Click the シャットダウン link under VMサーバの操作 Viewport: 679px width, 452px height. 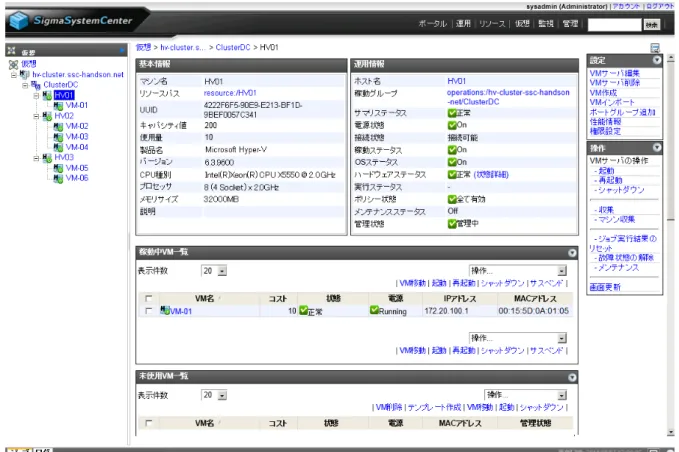click(x=621, y=190)
